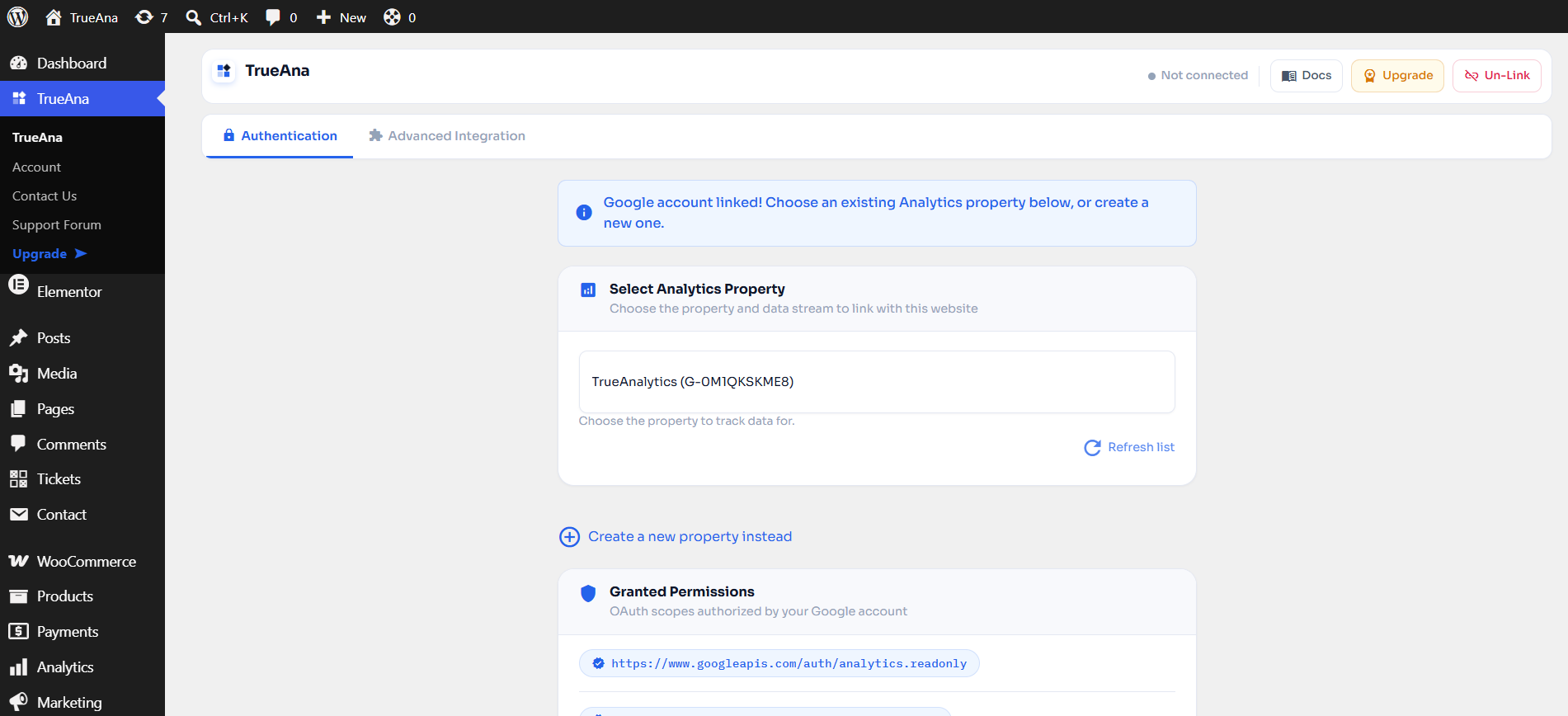Viewport: 1568px width, 716px height.
Task: Click the WooCommerce logo icon
Action: [18, 562]
